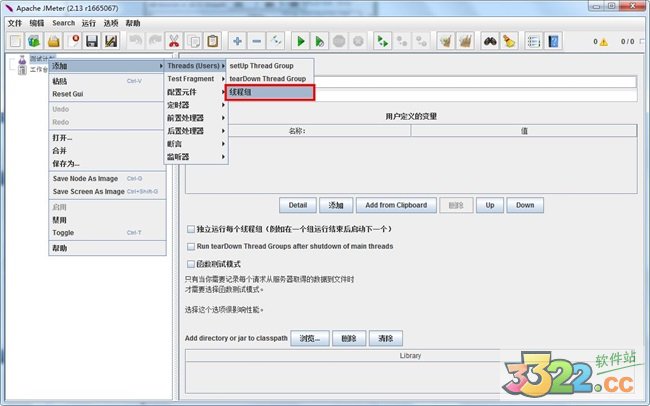The image size is (650, 406).
Task: Click the Down button
Action: (x=525, y=205)
